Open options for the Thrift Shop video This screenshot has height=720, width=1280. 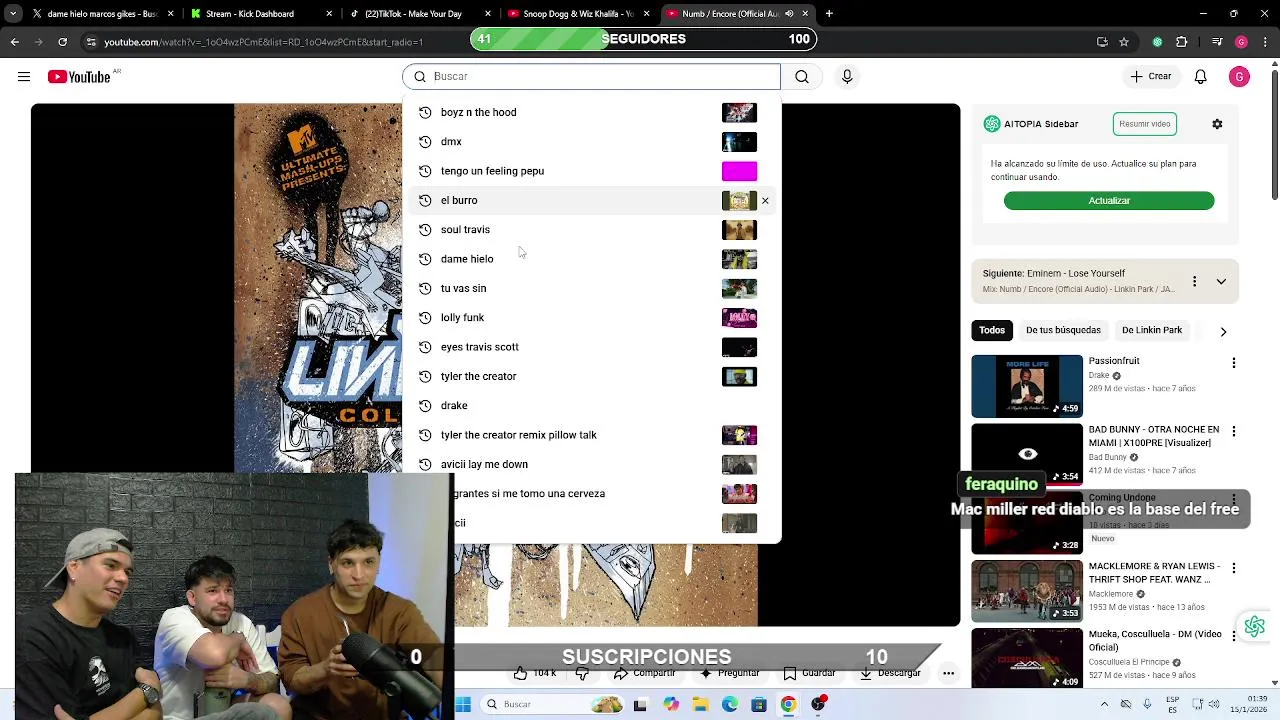[1234, 568]
